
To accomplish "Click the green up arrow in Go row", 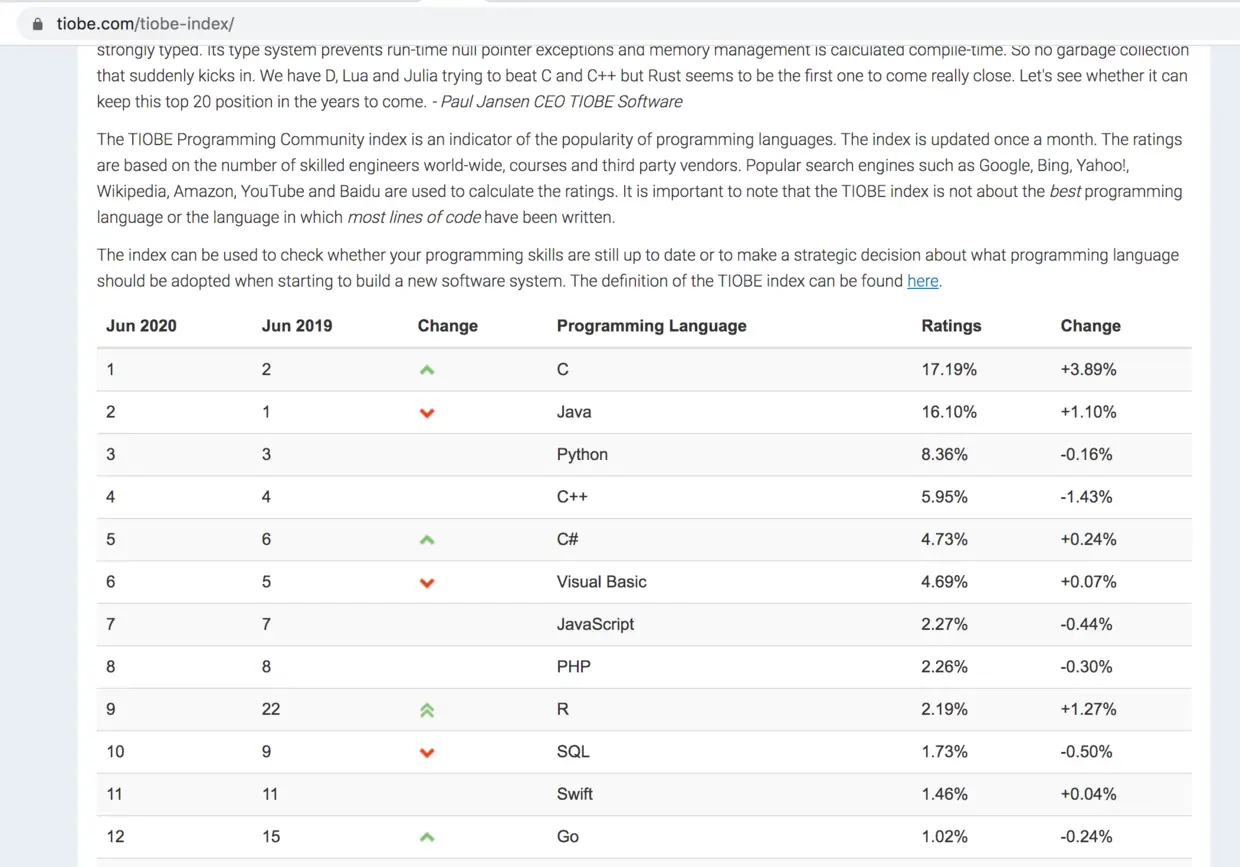I will coord(427,837).
